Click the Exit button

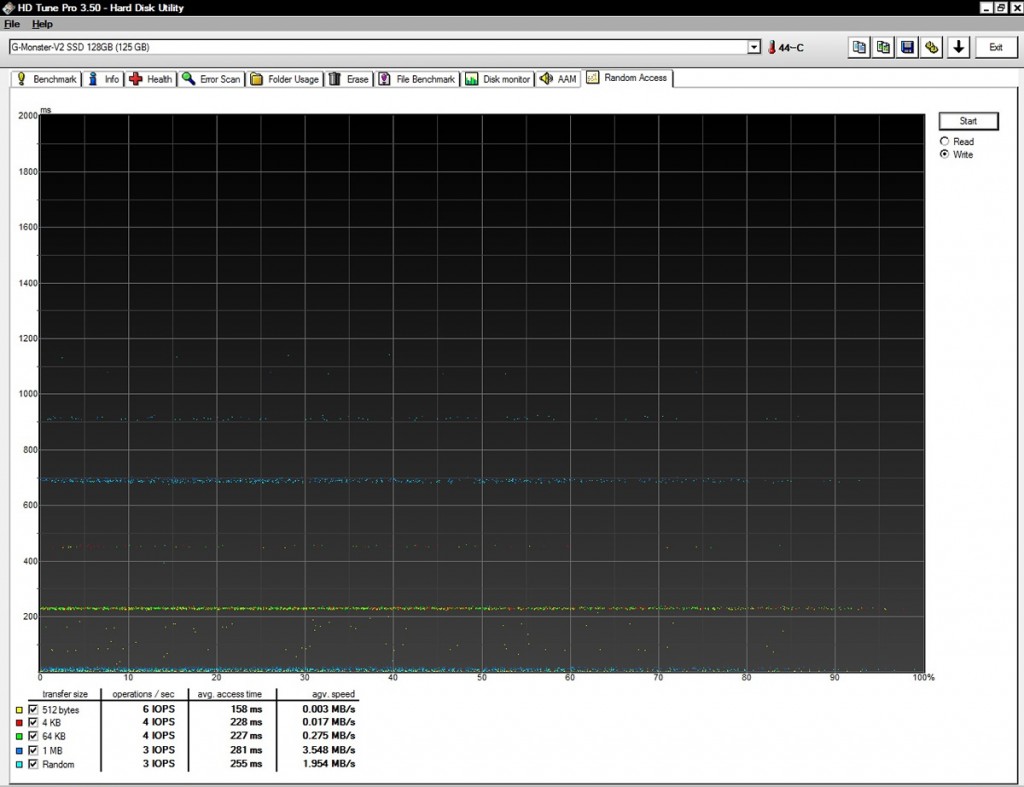coord(996,47)
